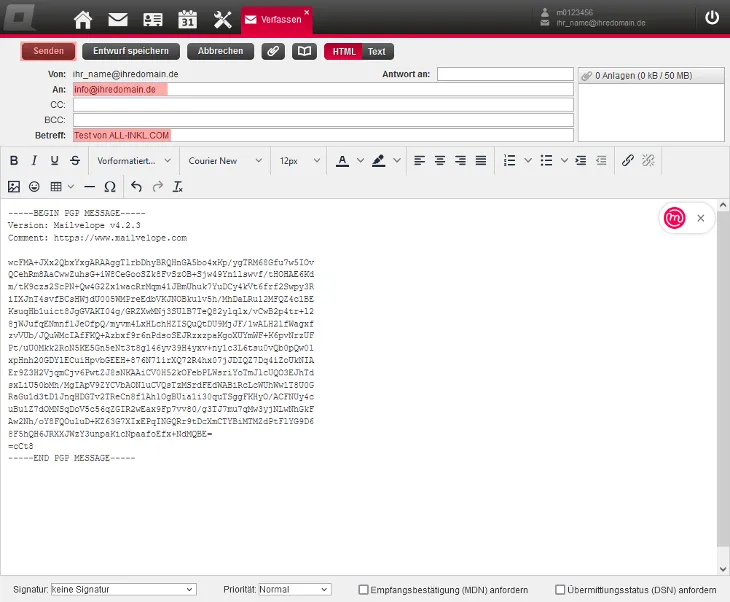Click the BCC field

323,120
